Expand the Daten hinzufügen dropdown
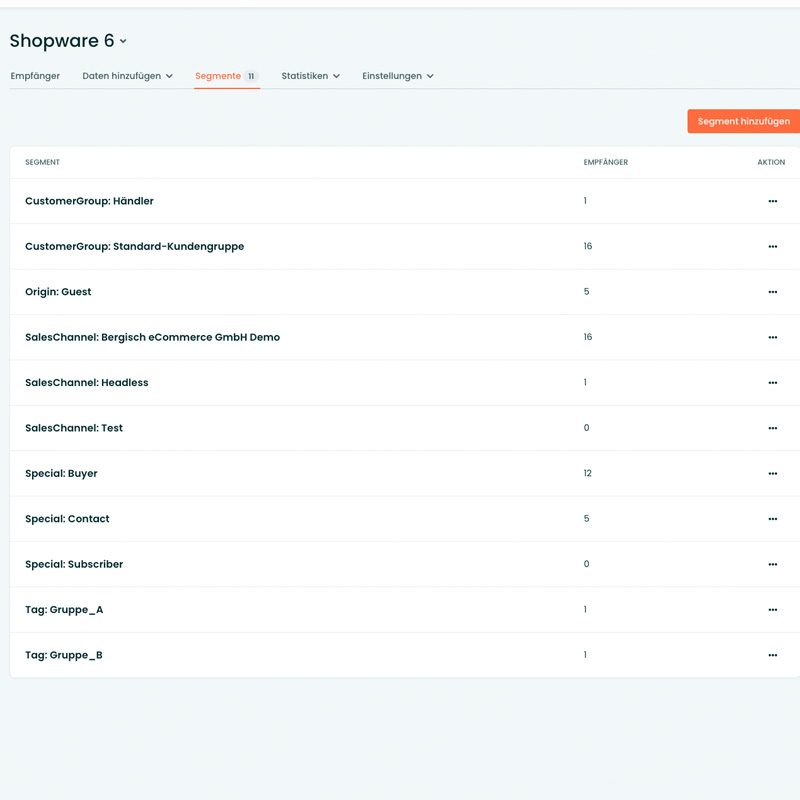 pyautogui.click(x=127, y=76)
